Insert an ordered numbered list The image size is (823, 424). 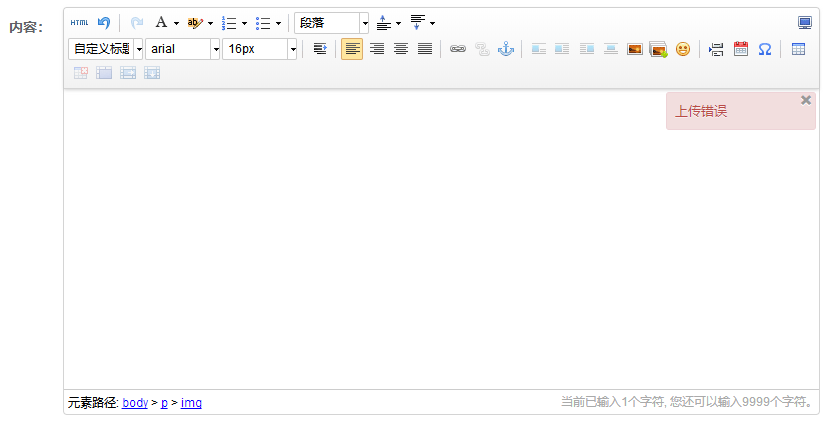coord(229,23)
